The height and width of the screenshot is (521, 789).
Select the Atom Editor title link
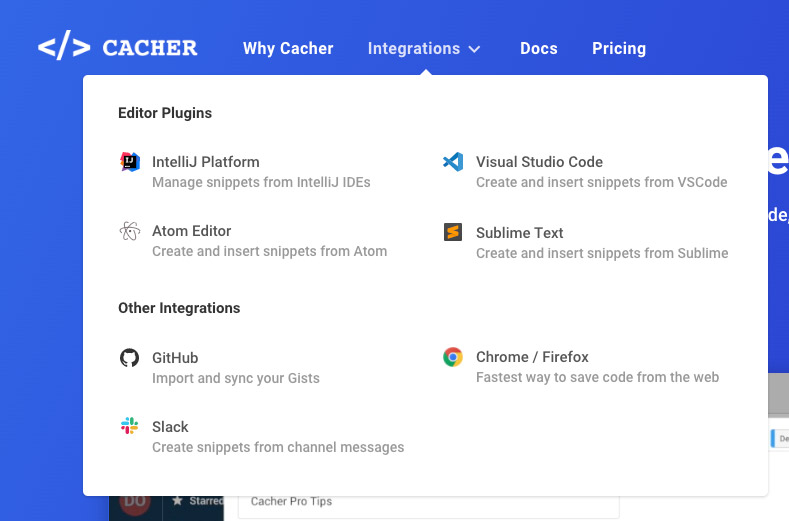click(191, 231)
